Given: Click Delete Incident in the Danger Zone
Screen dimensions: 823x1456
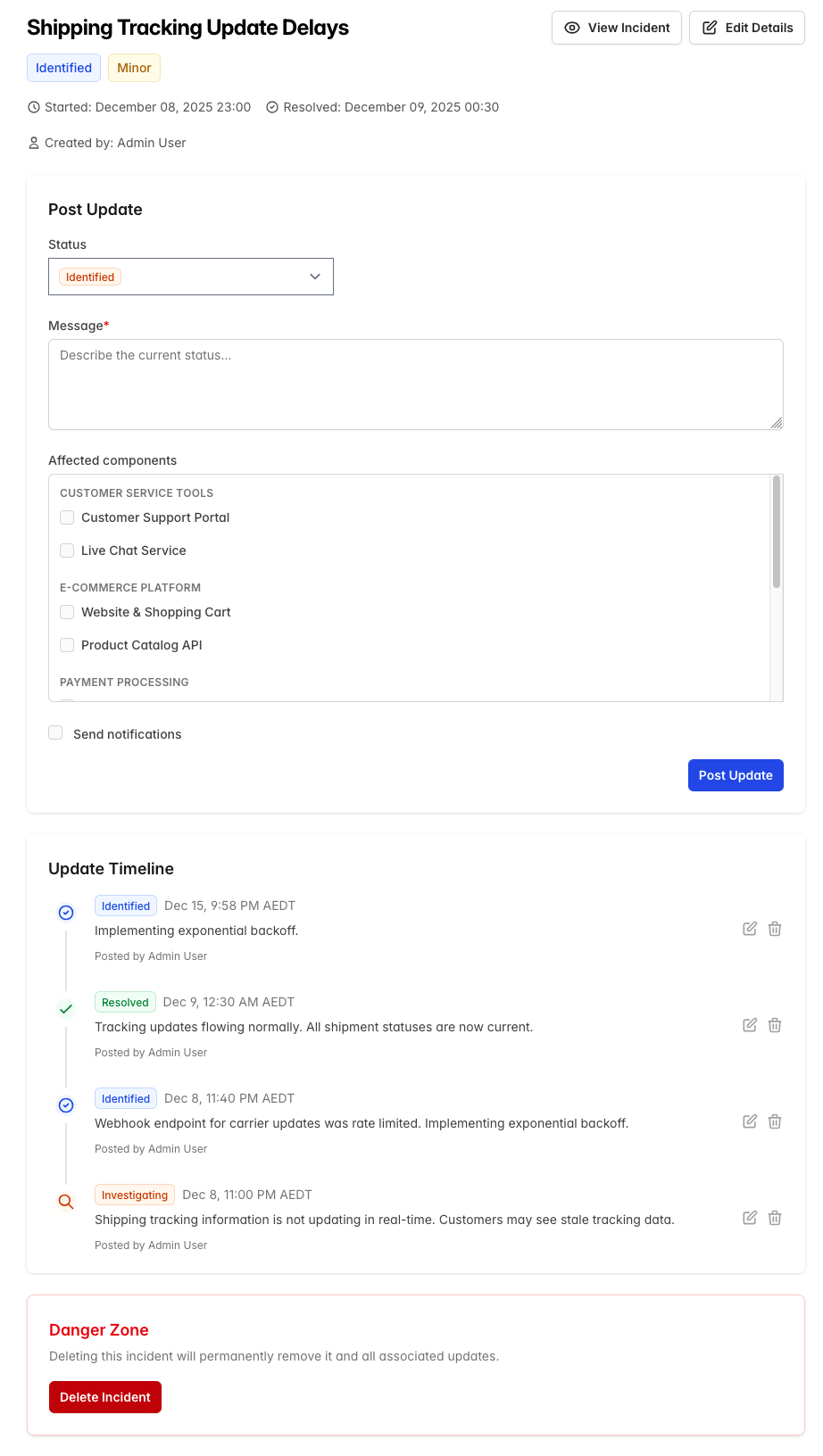Looking at the screenshot, I should 104,1396.
